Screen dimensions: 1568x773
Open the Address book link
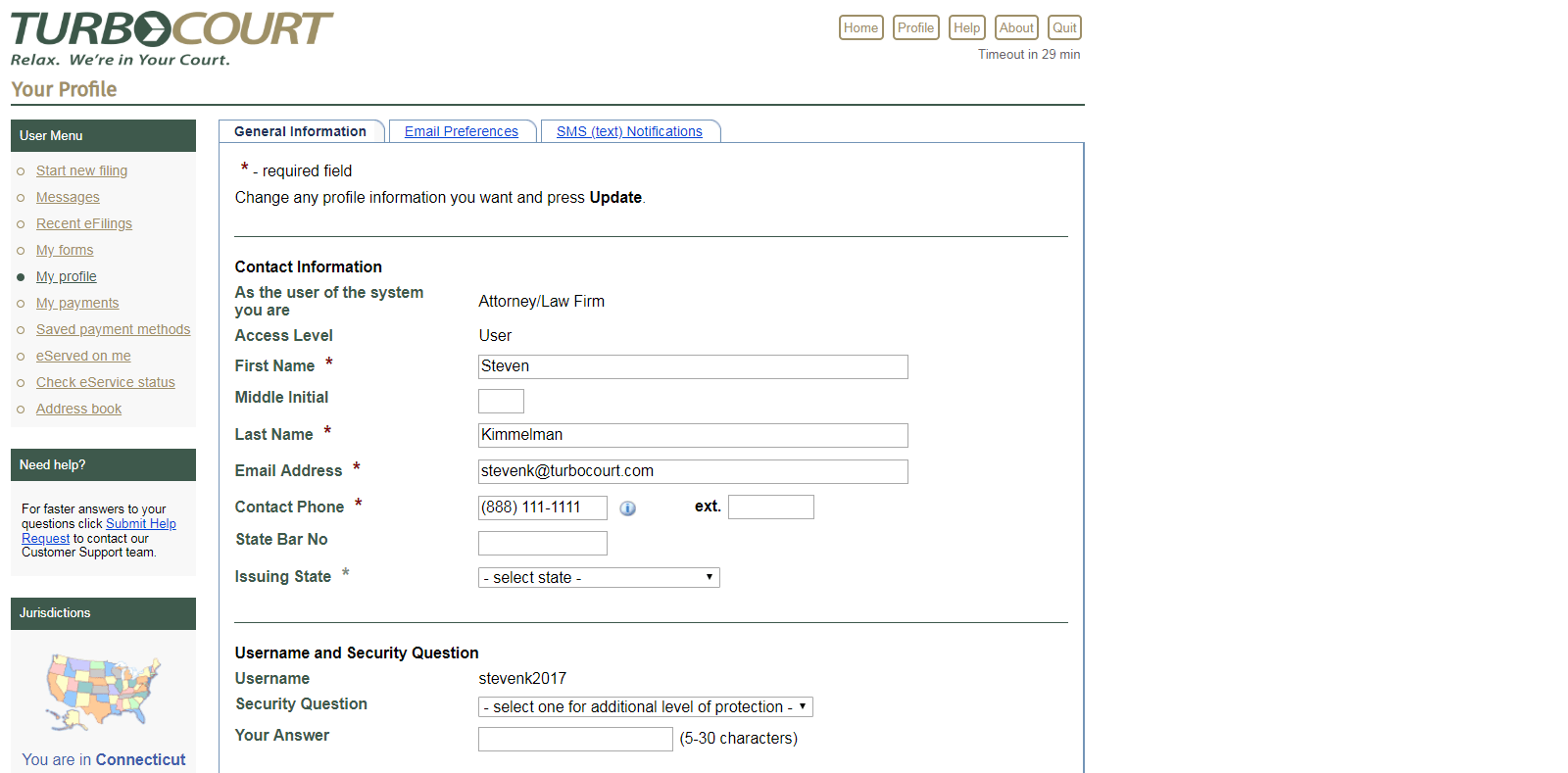78,409
